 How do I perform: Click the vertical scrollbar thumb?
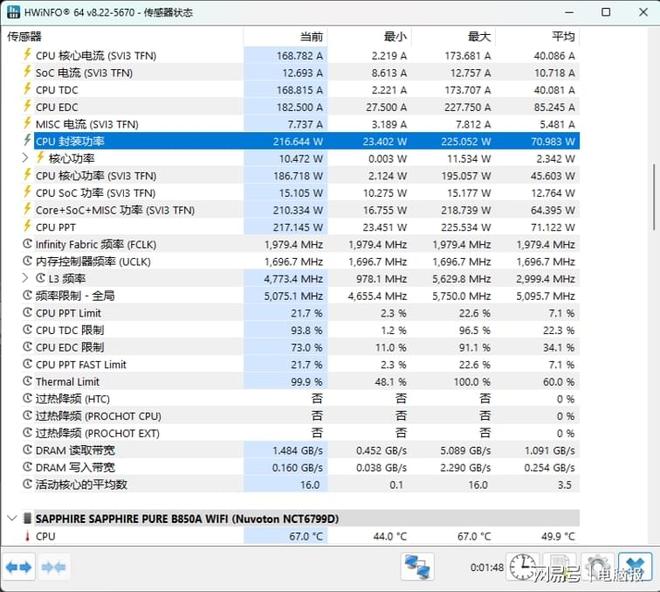(654, 197)
